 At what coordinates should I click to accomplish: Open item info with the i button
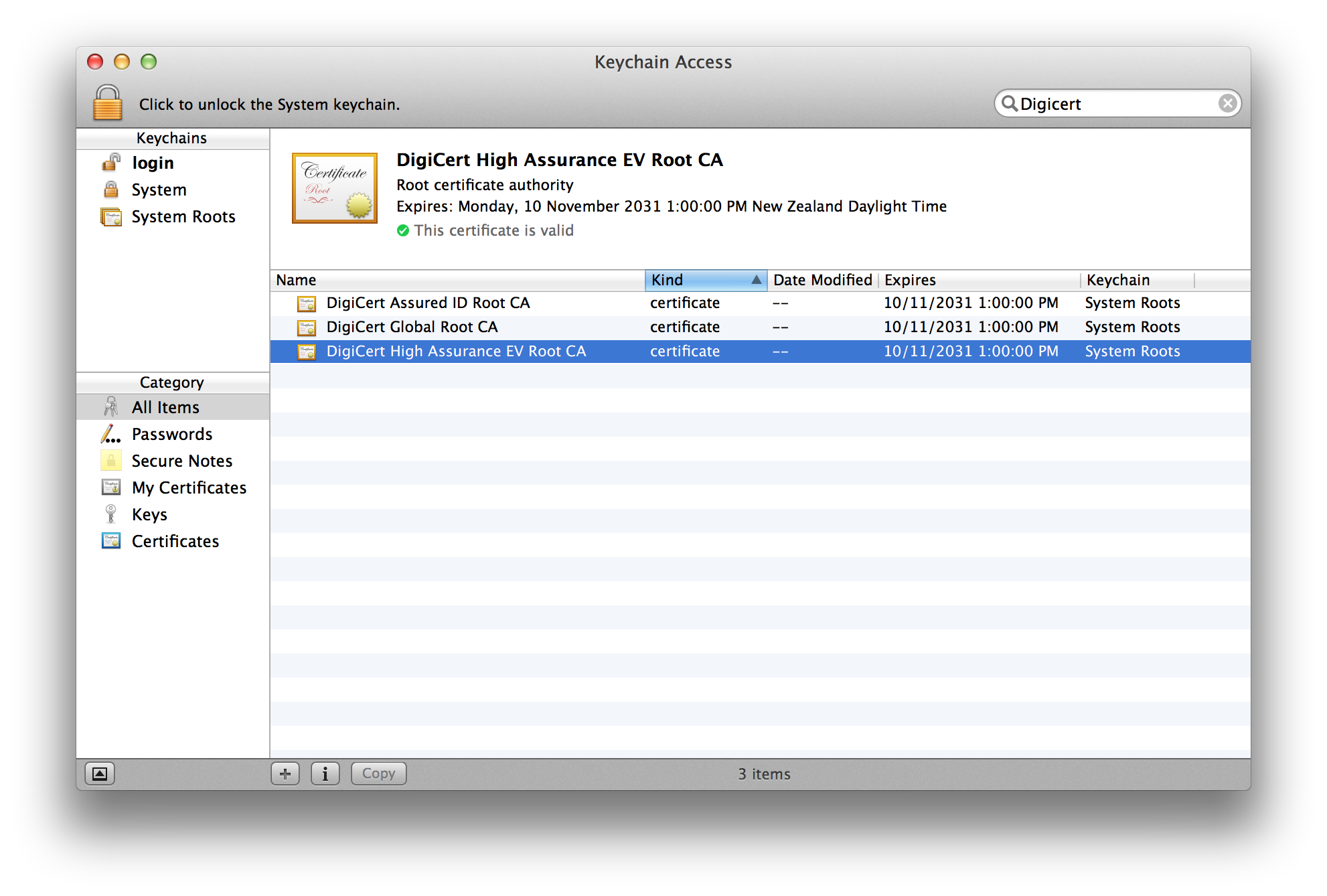(325, 773)
